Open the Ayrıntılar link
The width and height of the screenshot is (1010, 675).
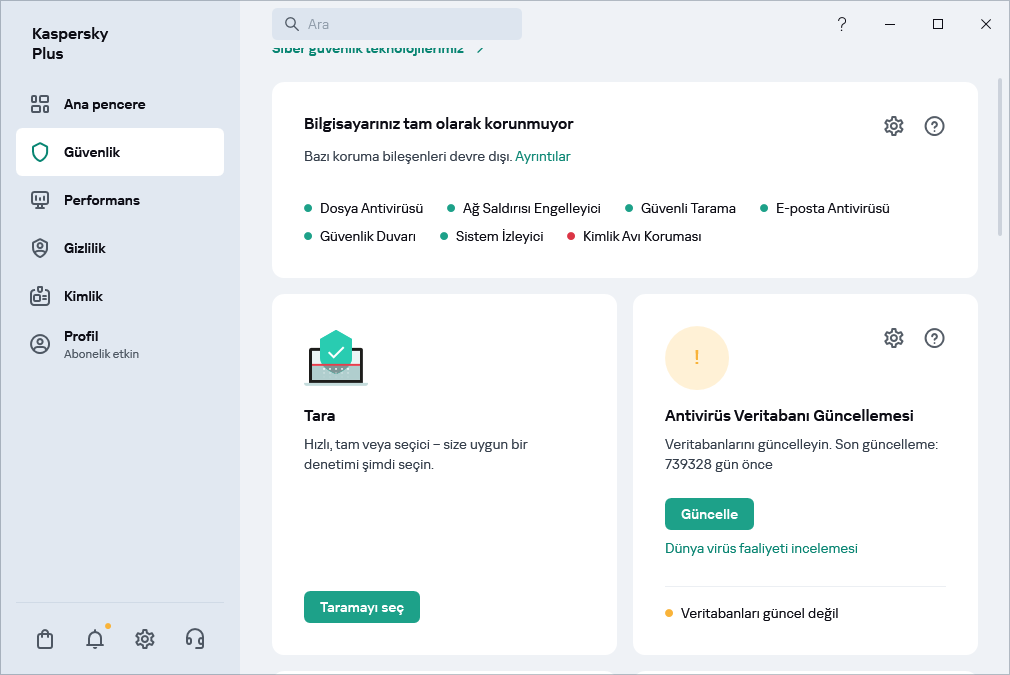pos(542,156)
